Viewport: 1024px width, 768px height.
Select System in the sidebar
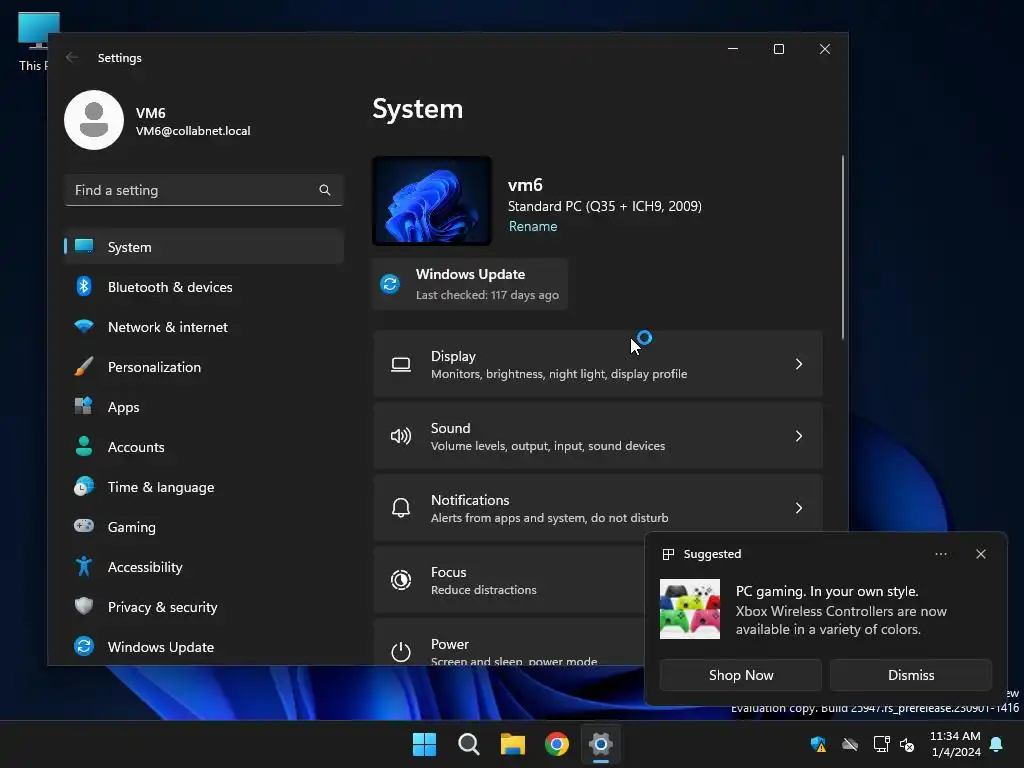point(204,247)
